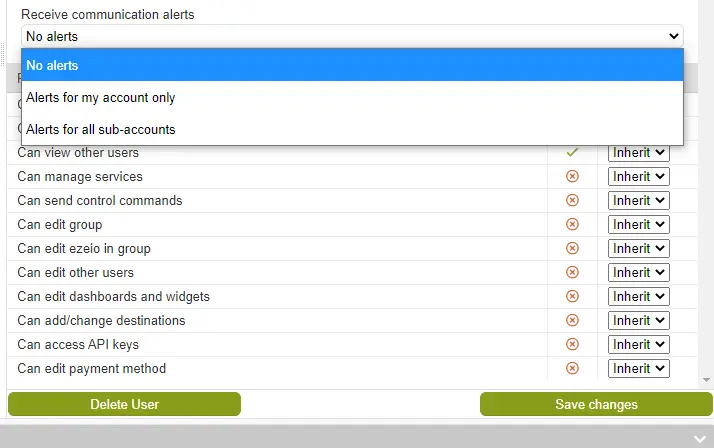
Task: Click denied icon beside Can add/change destinations
Action: pyautogui.click(x=572, y=321)
